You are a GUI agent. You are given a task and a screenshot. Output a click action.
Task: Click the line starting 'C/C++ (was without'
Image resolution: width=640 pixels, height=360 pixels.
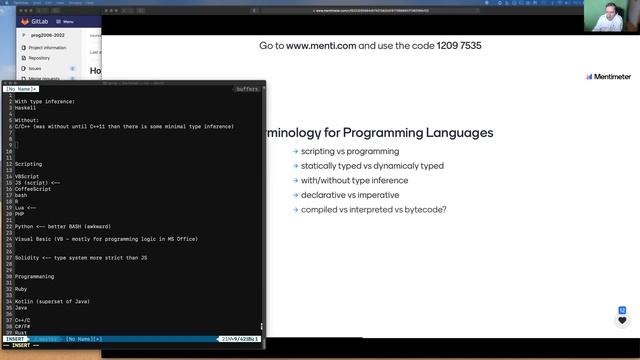point(124,127)
